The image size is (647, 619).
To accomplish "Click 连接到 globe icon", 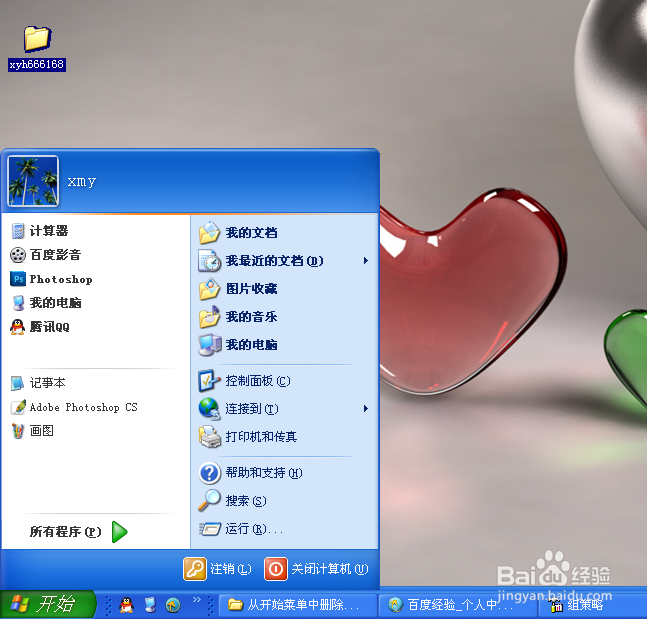I will [x=210, y=409].
